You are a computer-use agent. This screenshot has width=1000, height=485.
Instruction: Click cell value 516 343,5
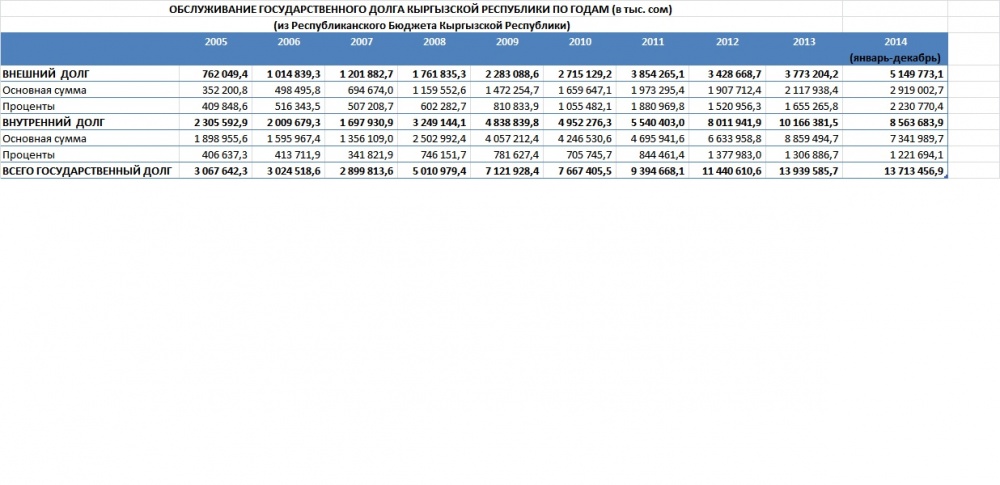(298, 106)
